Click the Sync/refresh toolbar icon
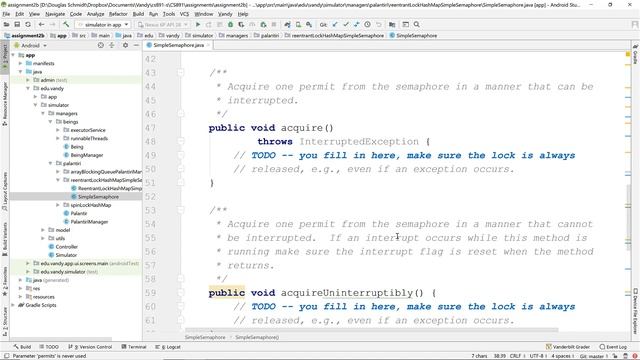The height and width of the screenshot is (360, 640). pos(28,24)
